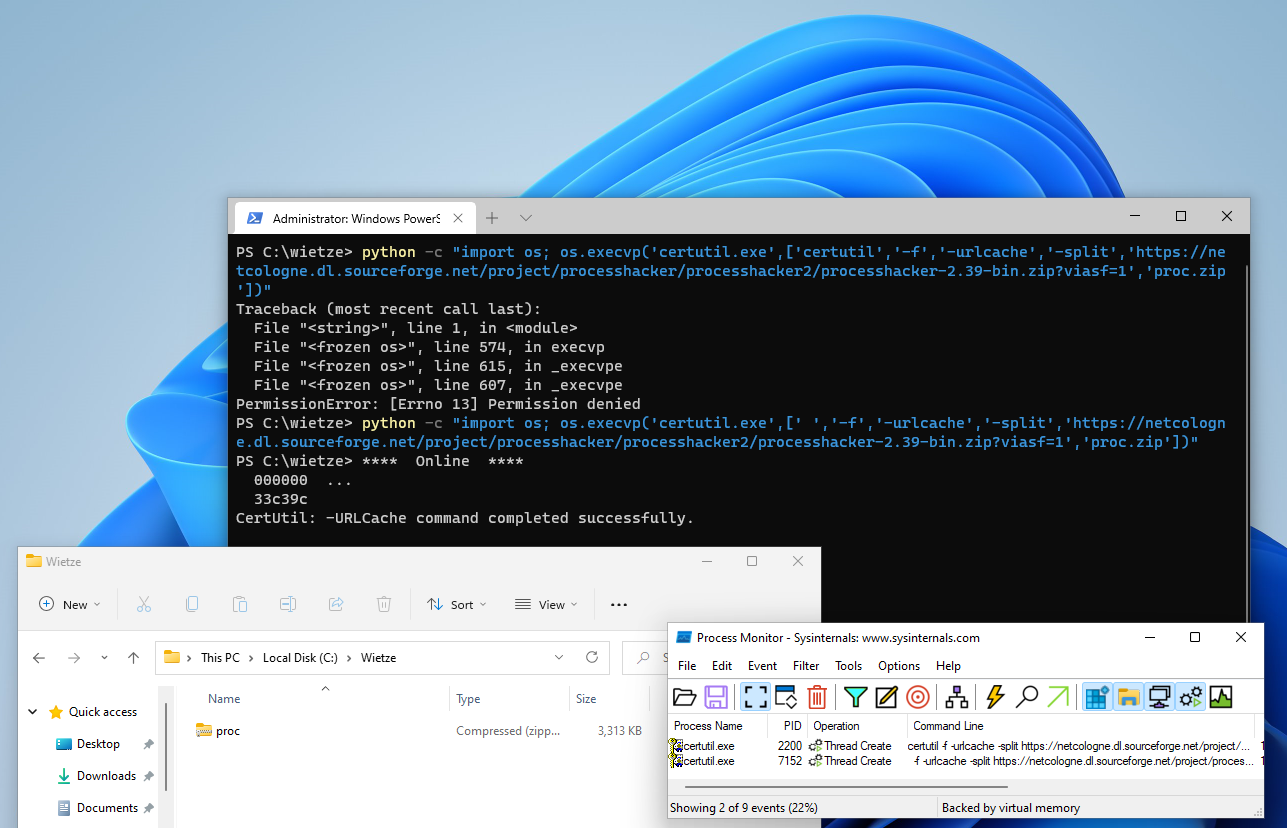
Task: Toggle Show File System Activity in Process Monitor
Action: point(1129,697)
